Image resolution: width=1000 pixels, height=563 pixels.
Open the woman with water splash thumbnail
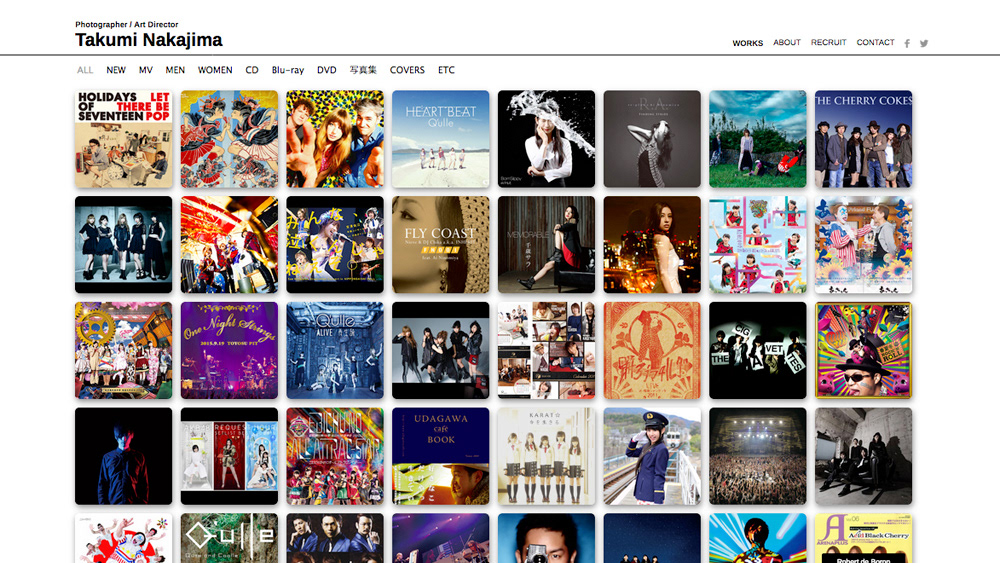coord(547,139)
